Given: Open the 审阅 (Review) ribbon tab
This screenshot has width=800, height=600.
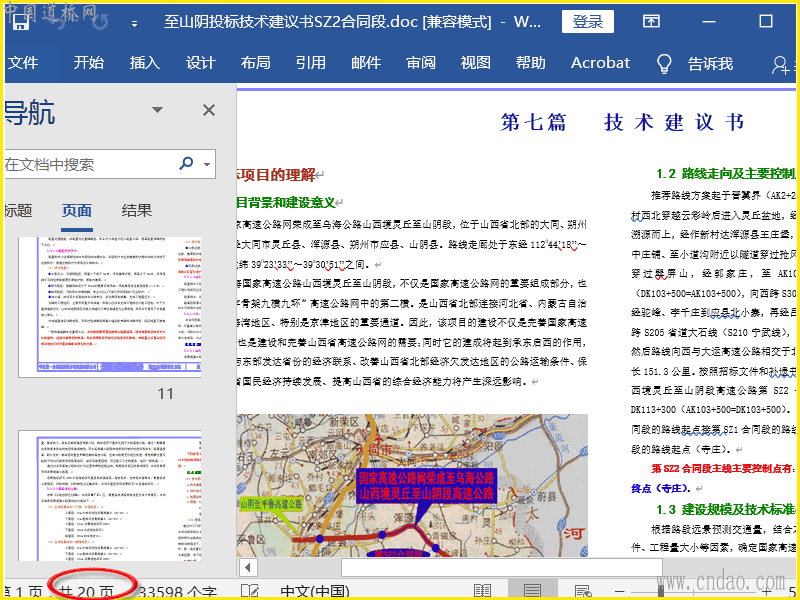Looking at the screenshot, I should pos(420,63).
